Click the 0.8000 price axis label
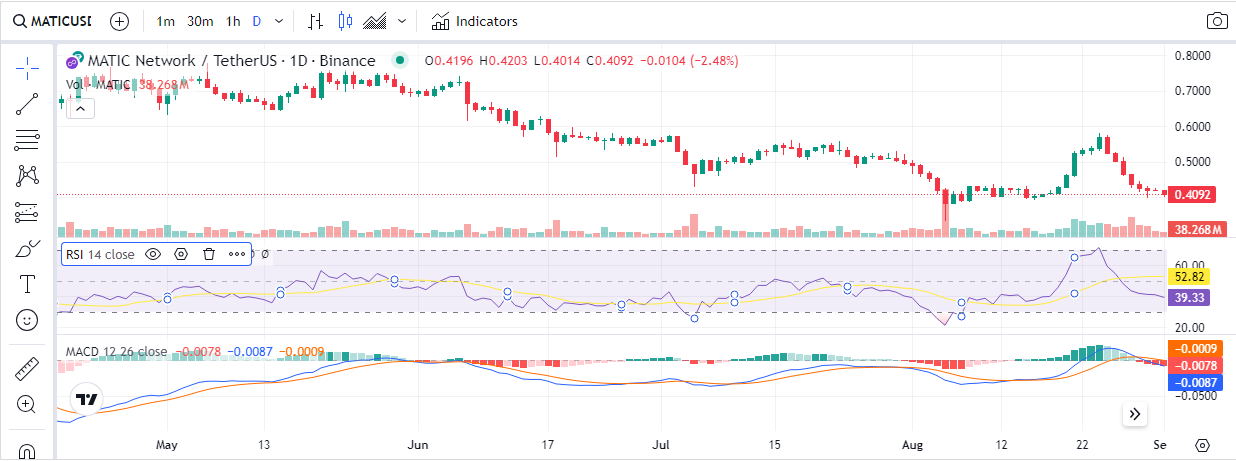 1193,56
